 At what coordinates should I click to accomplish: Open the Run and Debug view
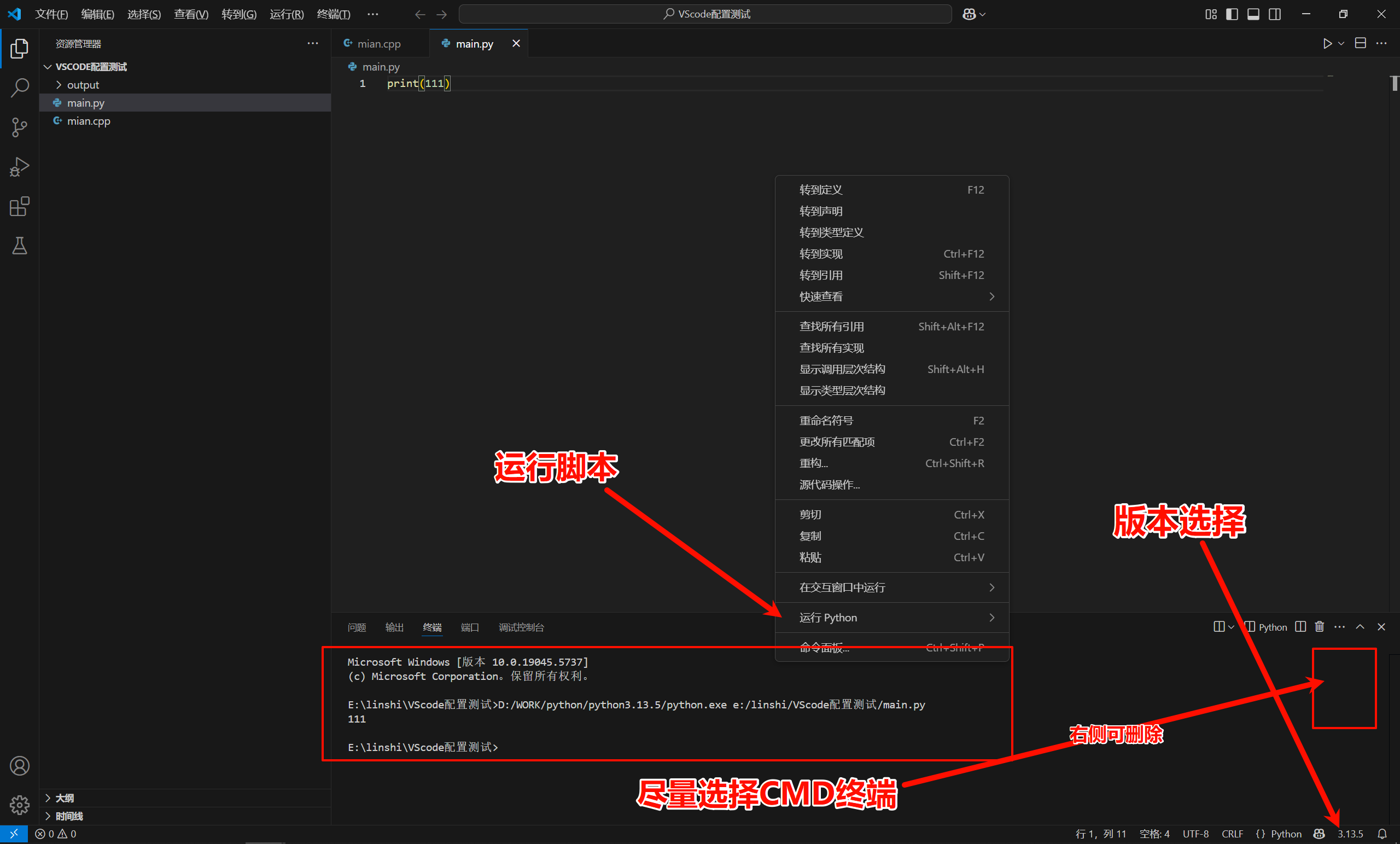(19, 166)
